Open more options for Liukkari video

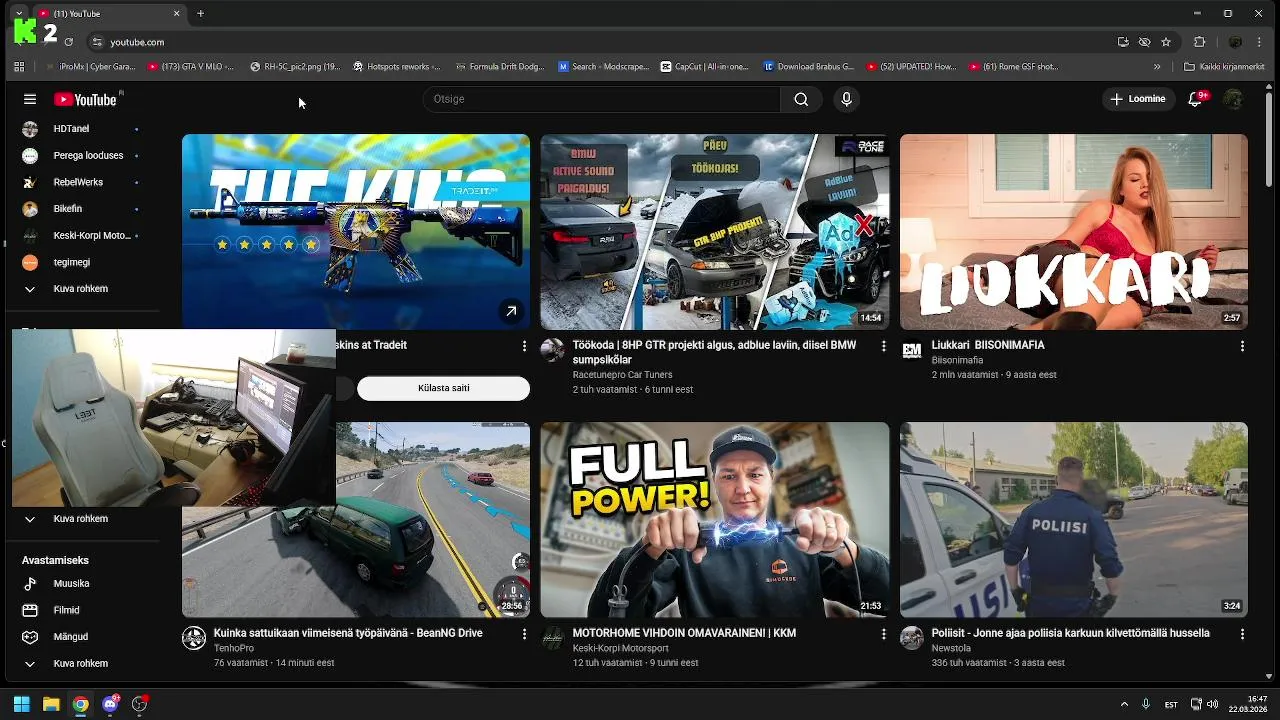(1242, 346)
